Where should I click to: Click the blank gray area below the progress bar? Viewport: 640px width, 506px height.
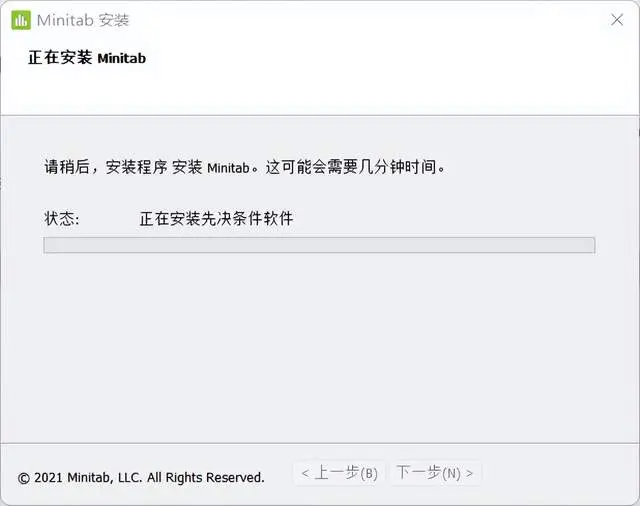[319, 347]
